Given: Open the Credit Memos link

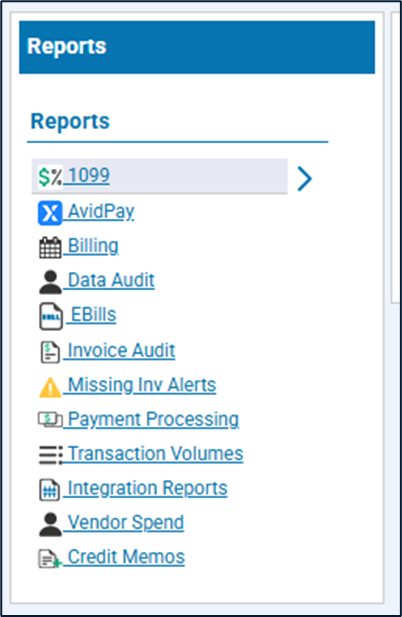Looking at the screenshot, I should click(126, 557).
